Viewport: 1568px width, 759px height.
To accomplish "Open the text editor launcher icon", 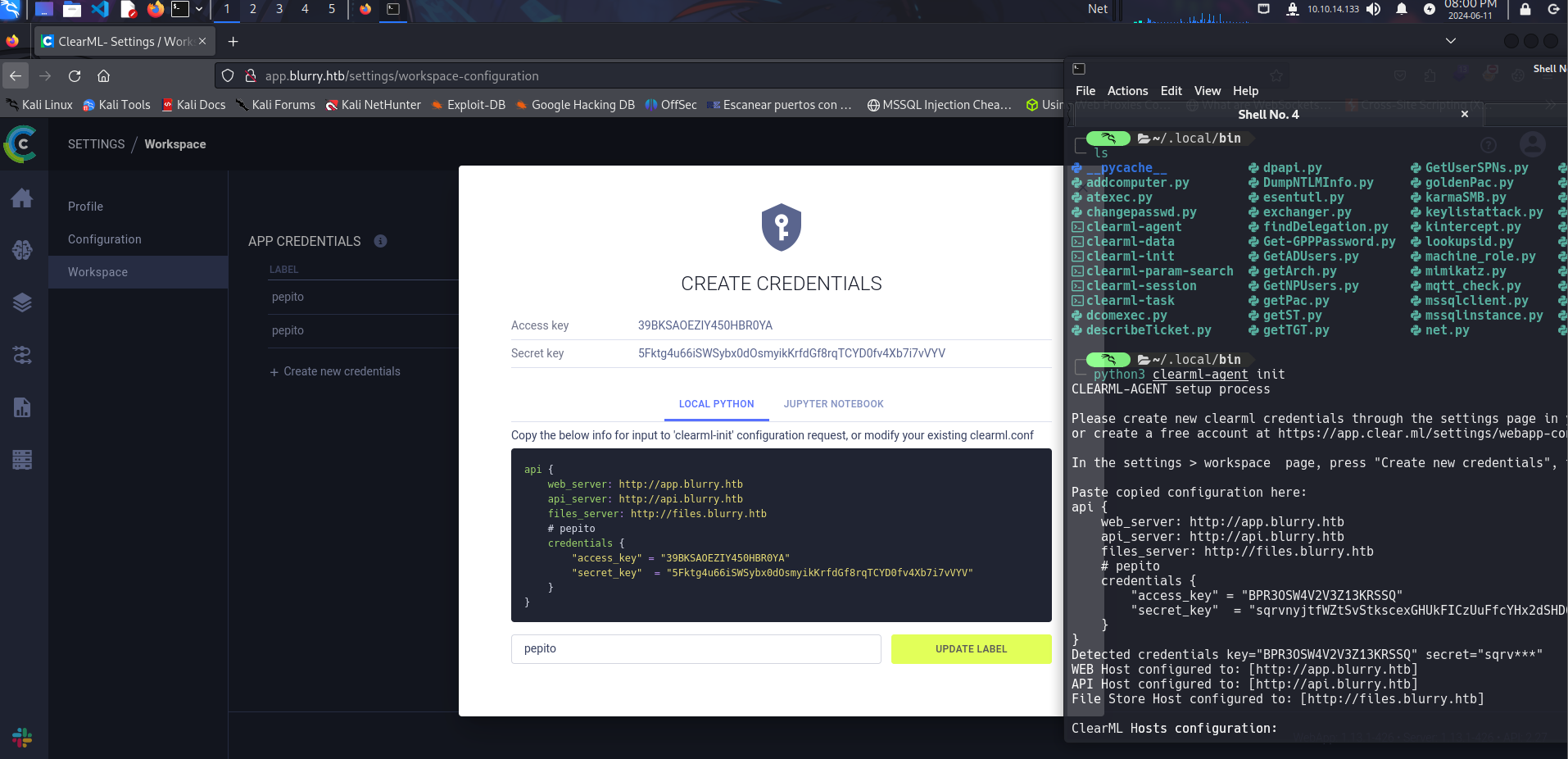I will 128,9.
